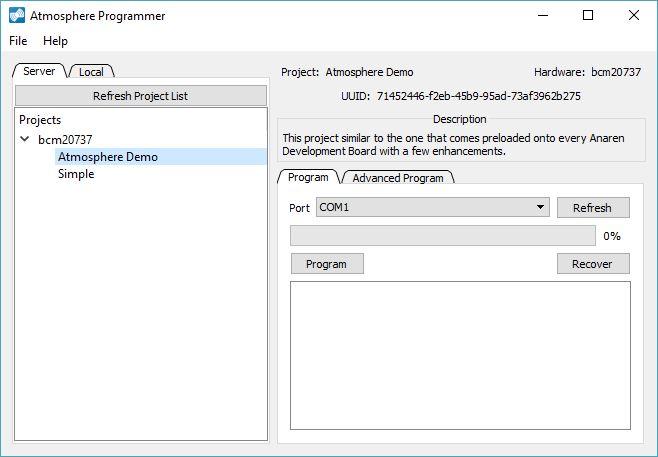658x457 pixels.
Task: Click the Atmosphere Programmer app icon
Action: 16,16
